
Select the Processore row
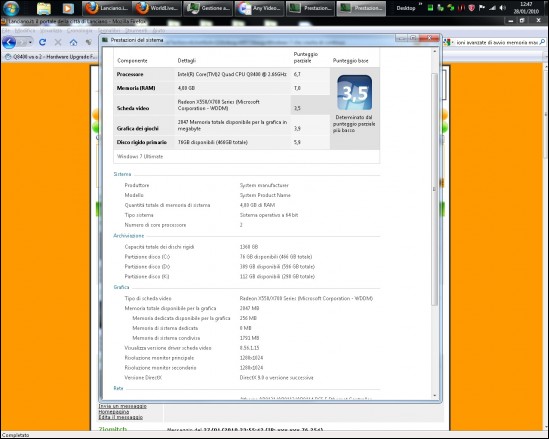coord(222,74)
